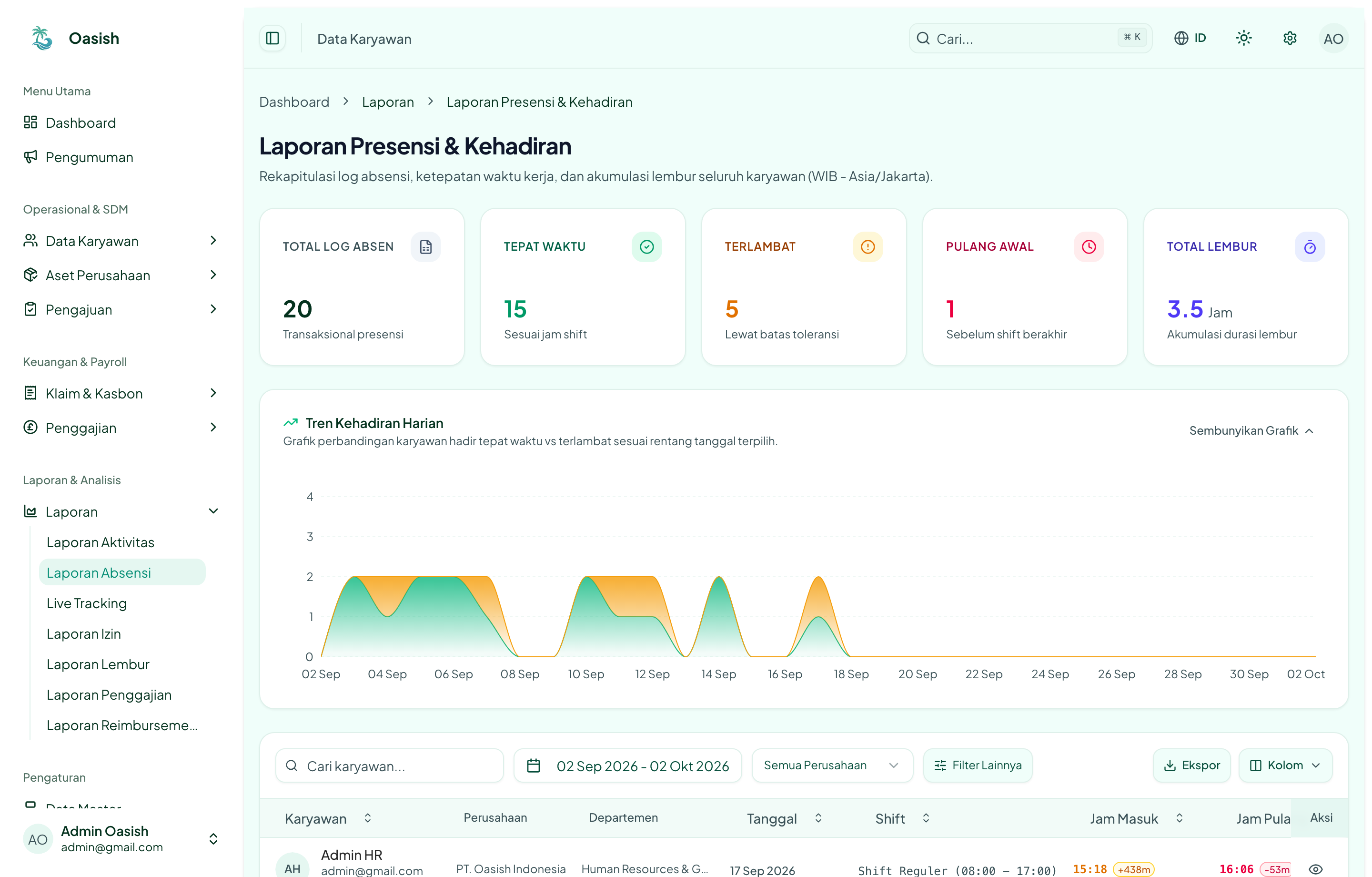Click the calendar icon in date range
1372x877 pixels.
[533, 765]
